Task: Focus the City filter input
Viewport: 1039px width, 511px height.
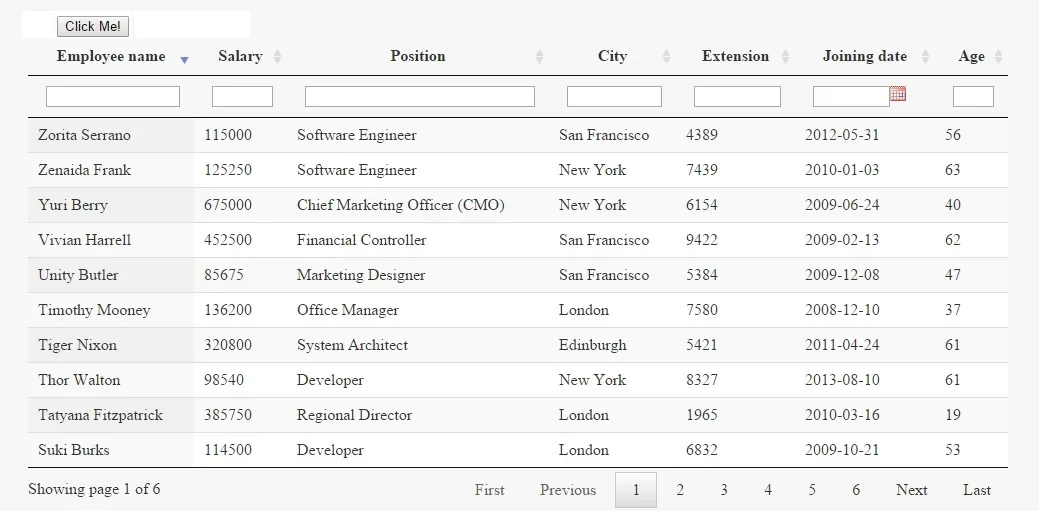Action: click(614, 97)
